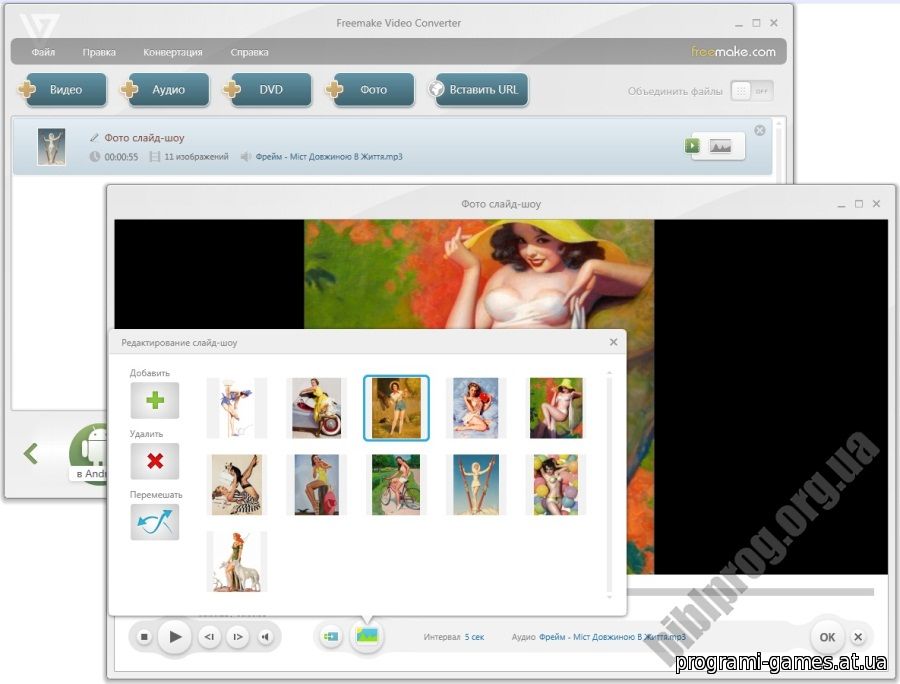
Task: Seek on the slideshow progress bar
Action: point(751,592)
